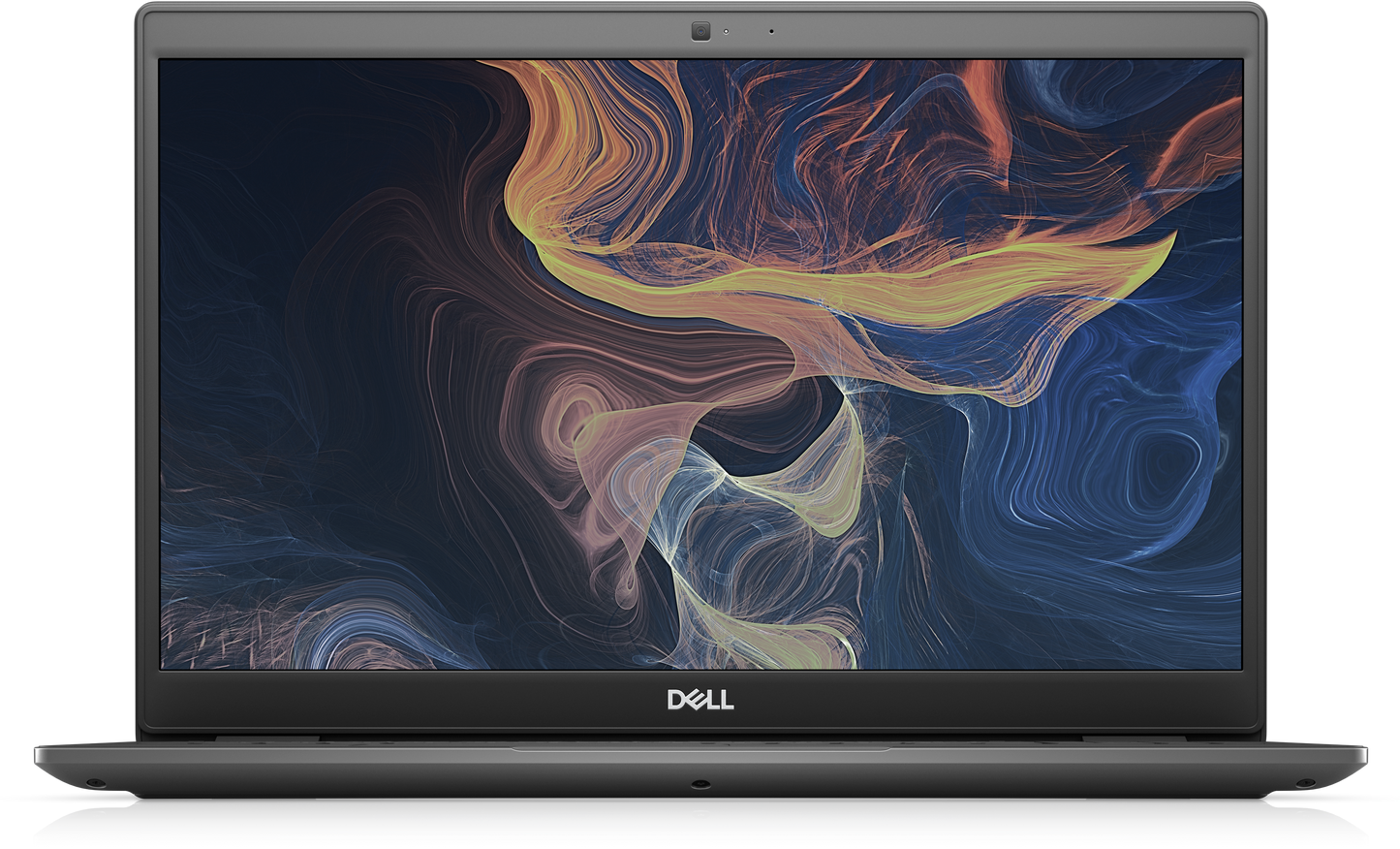
Task: Click the right screw on laptop base
Action: click(x=1308, y=782)
